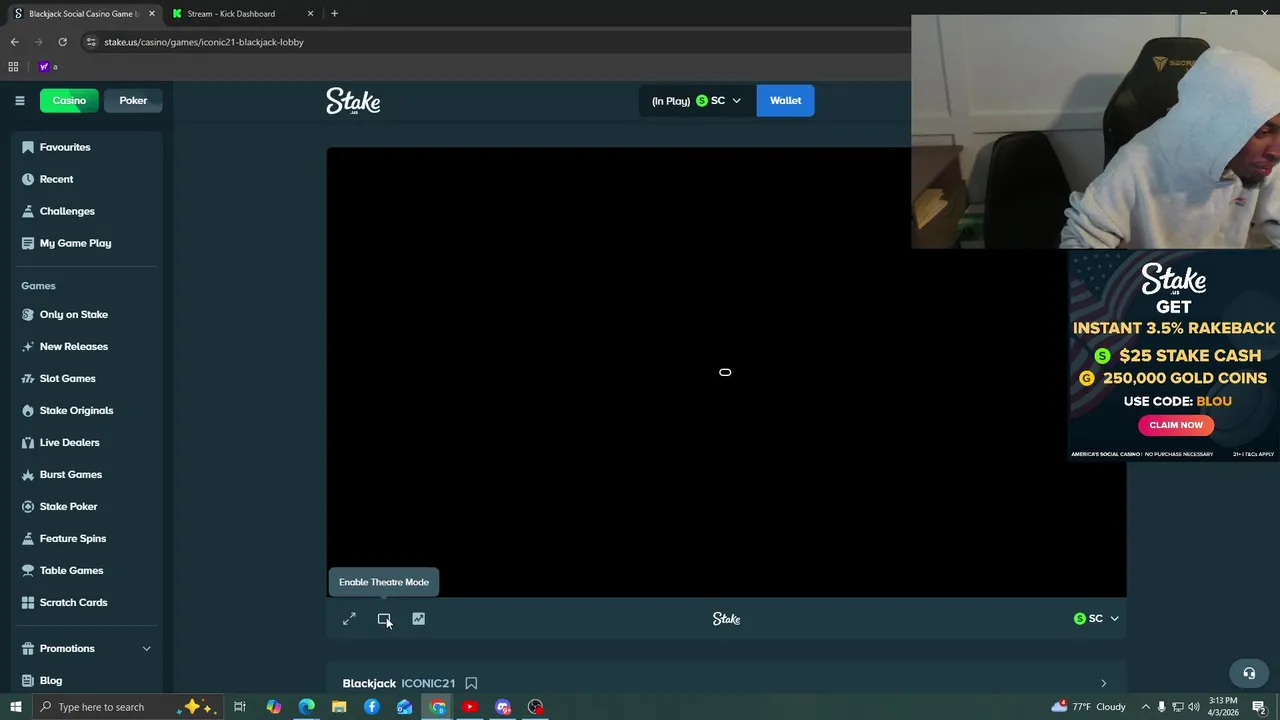This screenshot has height=720, width=1280.
Task: Open the In Play SC balance dropdown
Action: click(696, 101)
